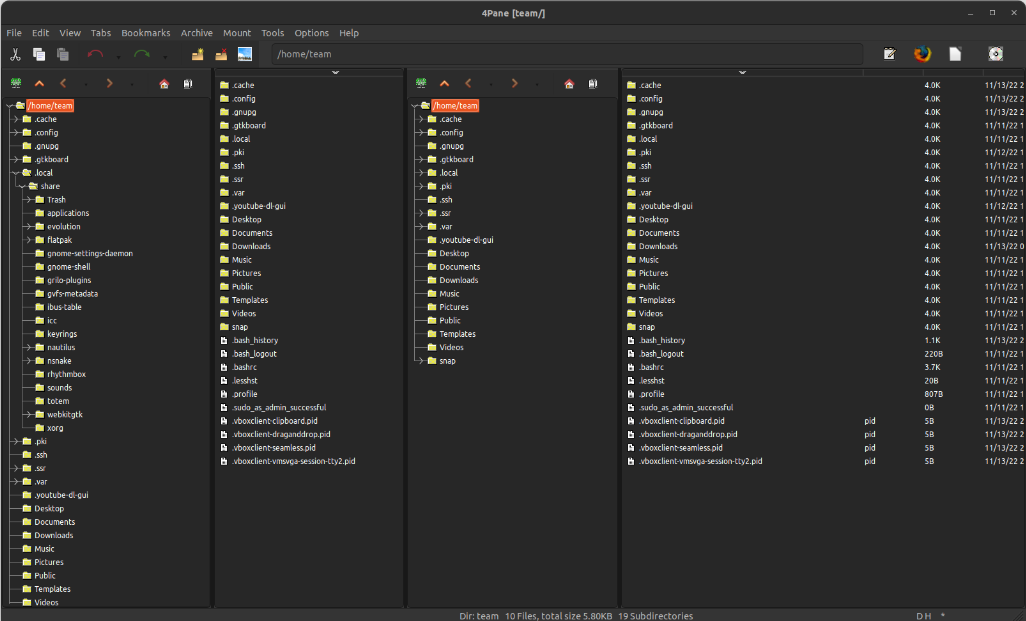Select keyrings folder in left tree
This screenshot has width=1026, height=621.
tap(62, 334)
